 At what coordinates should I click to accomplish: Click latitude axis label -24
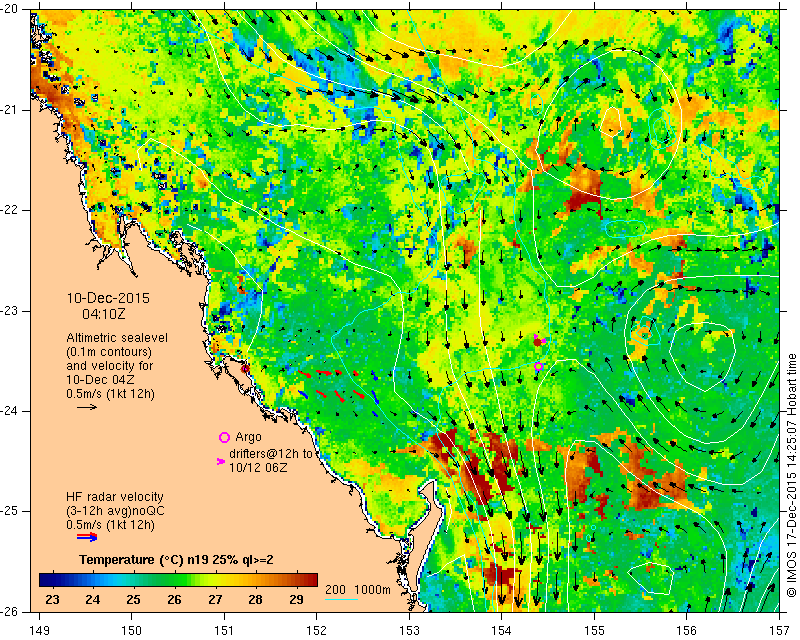coord(10,411)
